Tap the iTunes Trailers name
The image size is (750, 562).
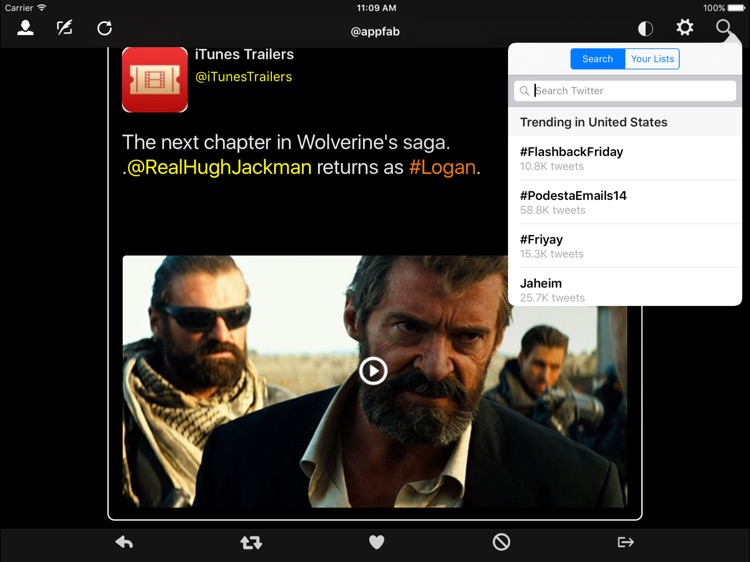click(x=244, y=55)
